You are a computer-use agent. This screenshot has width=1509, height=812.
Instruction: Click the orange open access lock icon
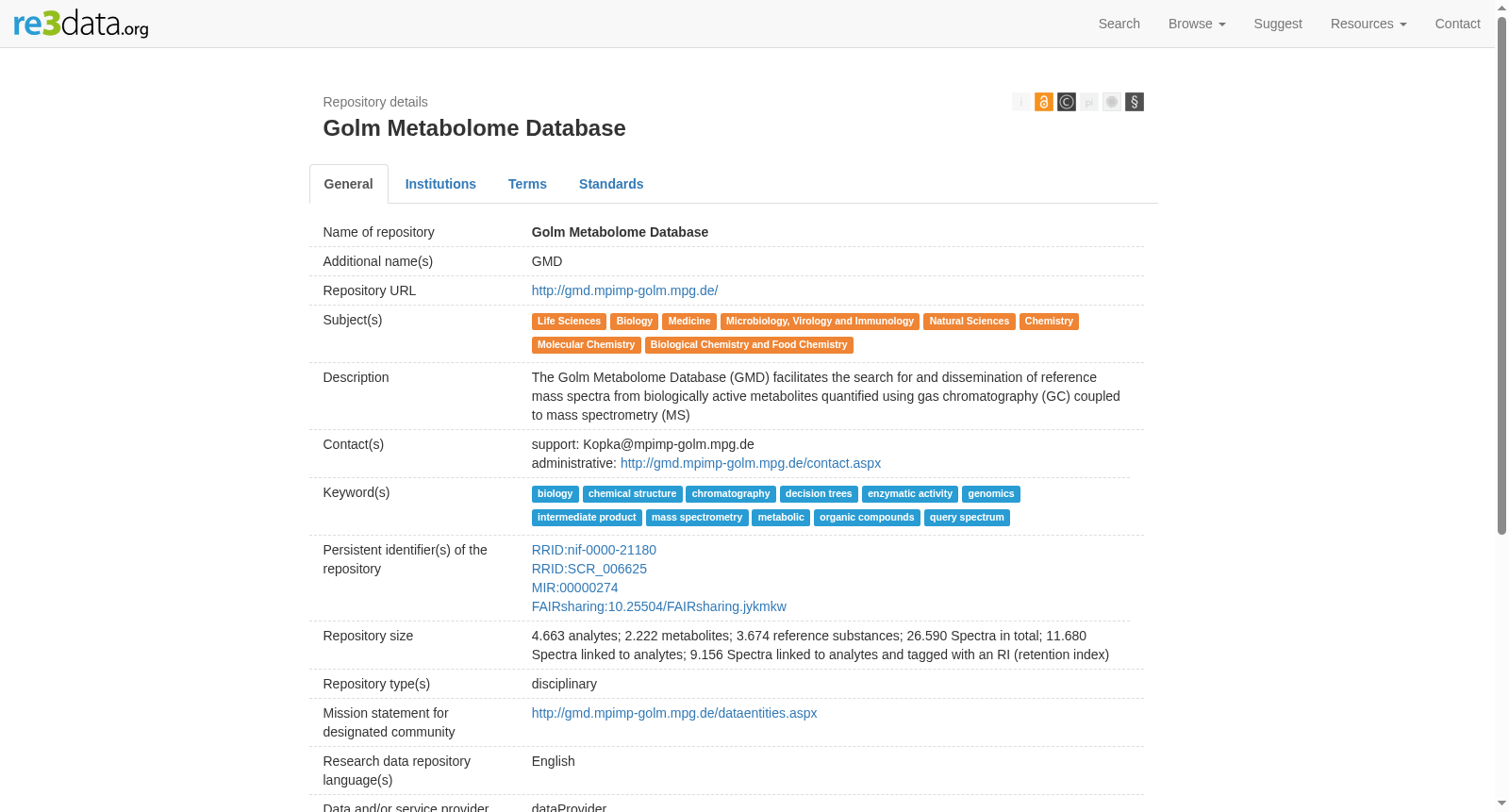1043,102
